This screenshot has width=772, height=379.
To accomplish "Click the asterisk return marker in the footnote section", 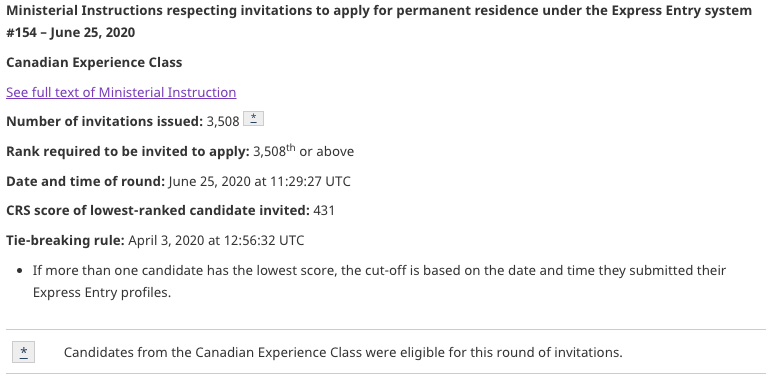I will click(x=24, y=352).
